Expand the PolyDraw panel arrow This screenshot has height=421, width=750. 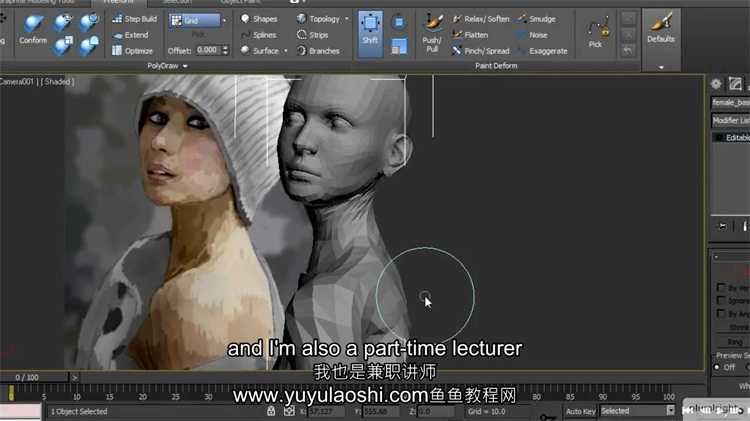point(185,66)
